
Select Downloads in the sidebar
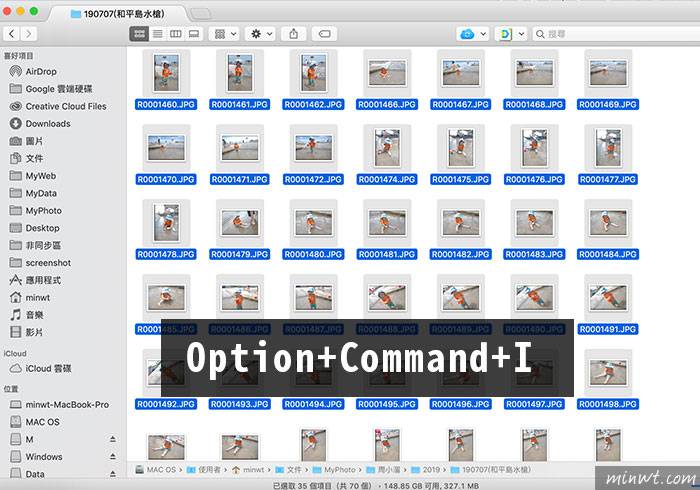point(47,123)
